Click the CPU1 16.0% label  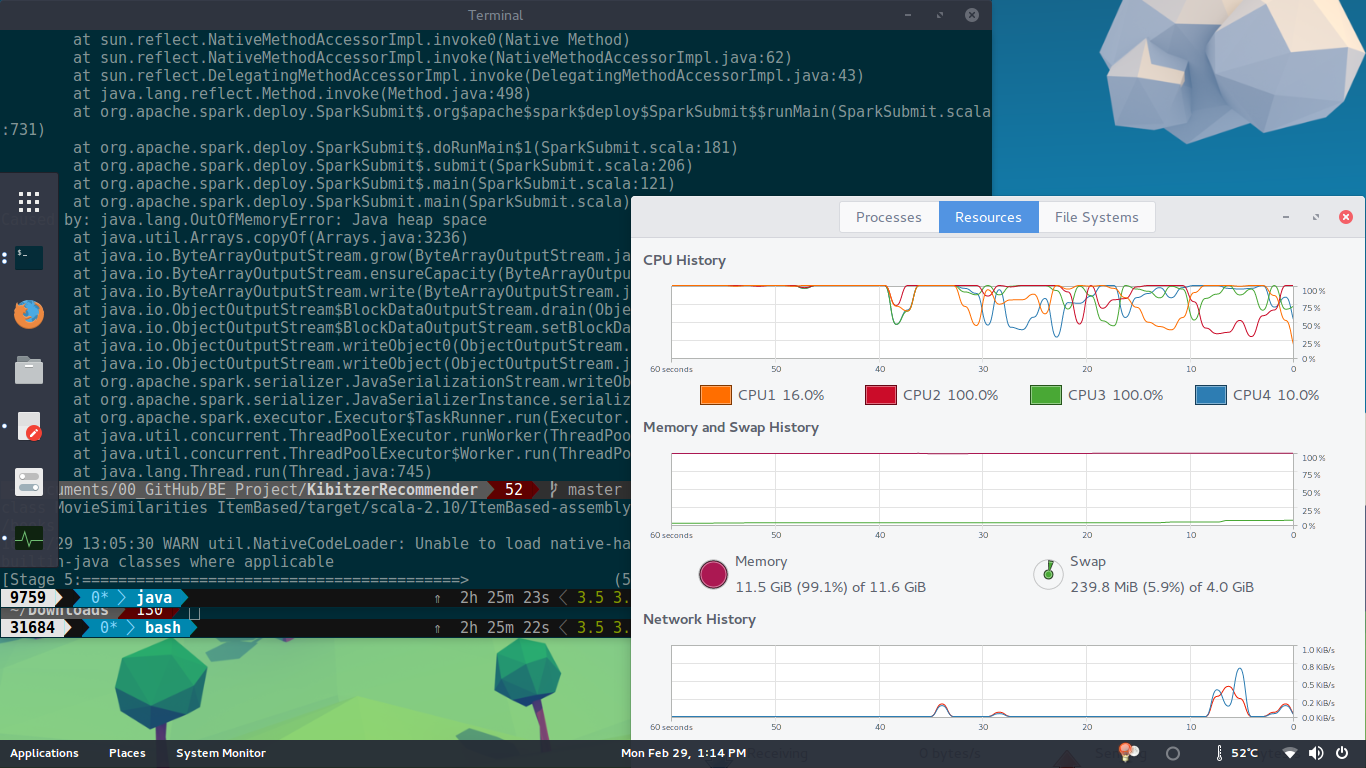pyautogui.click(x=781, y=395)
